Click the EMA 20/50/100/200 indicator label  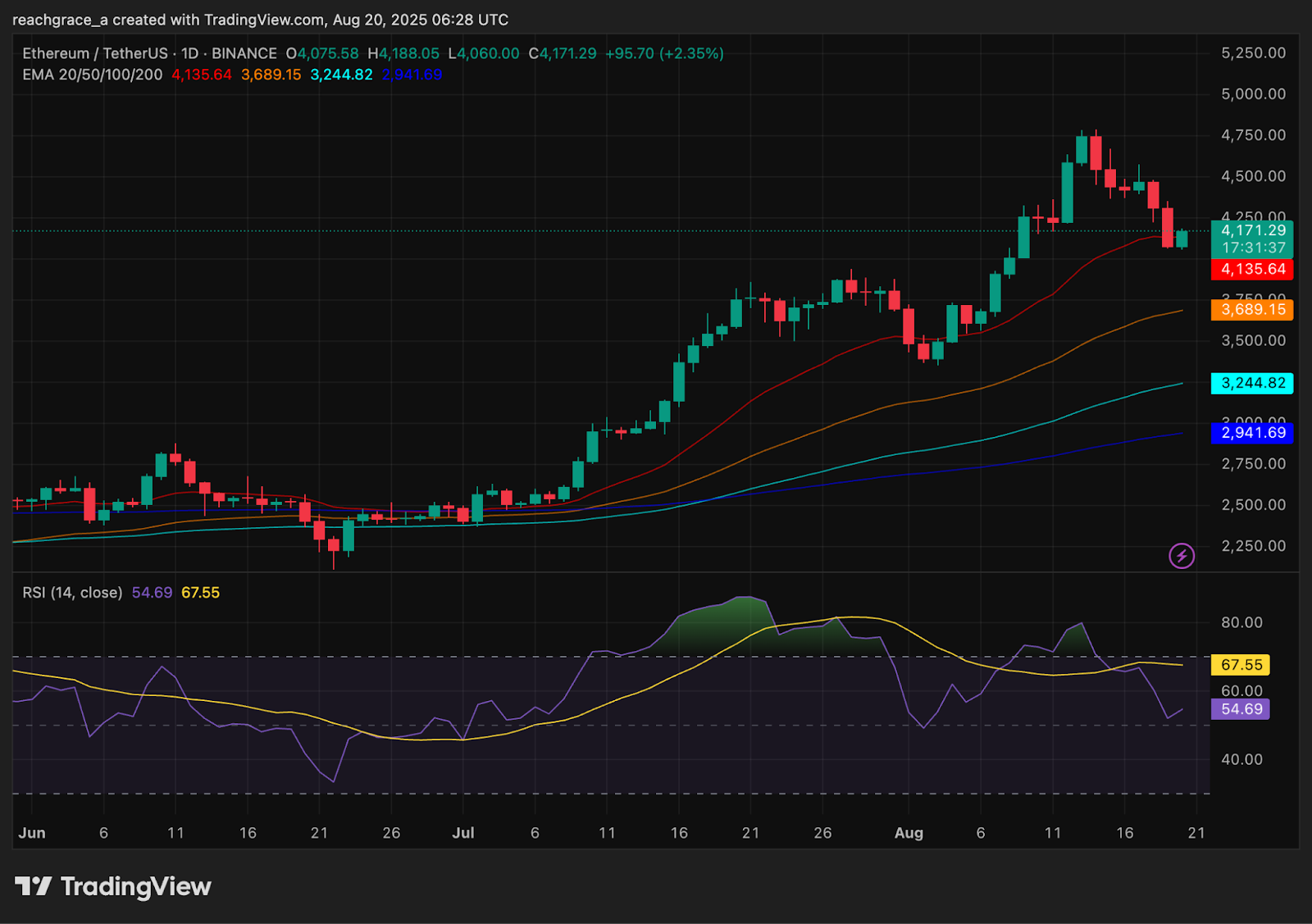(x=93, y=75)
